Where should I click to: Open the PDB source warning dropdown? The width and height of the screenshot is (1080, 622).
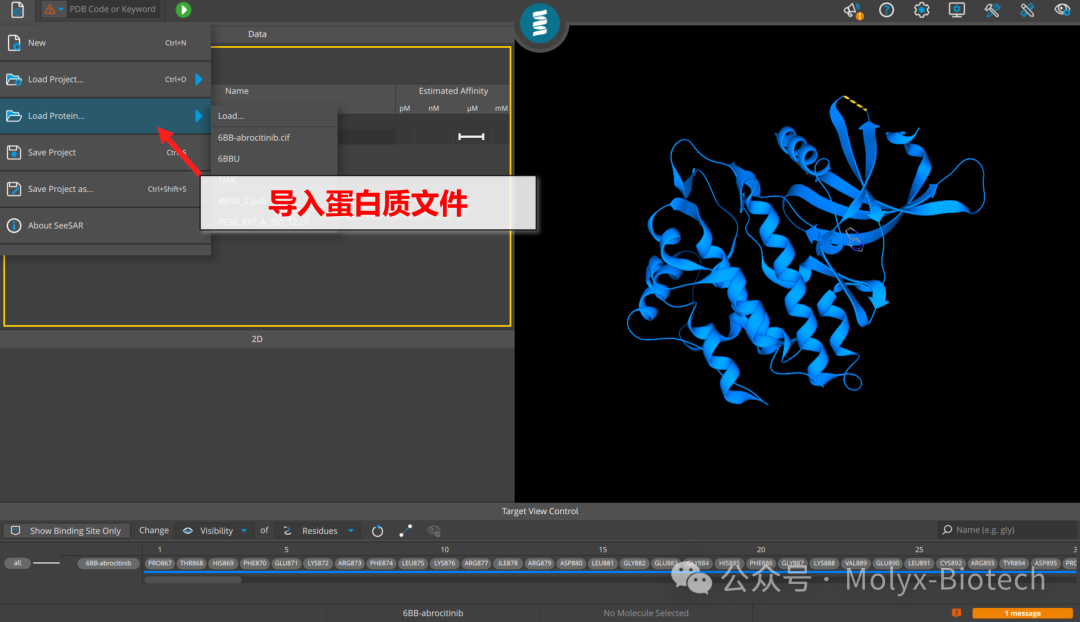click(54, 10)
